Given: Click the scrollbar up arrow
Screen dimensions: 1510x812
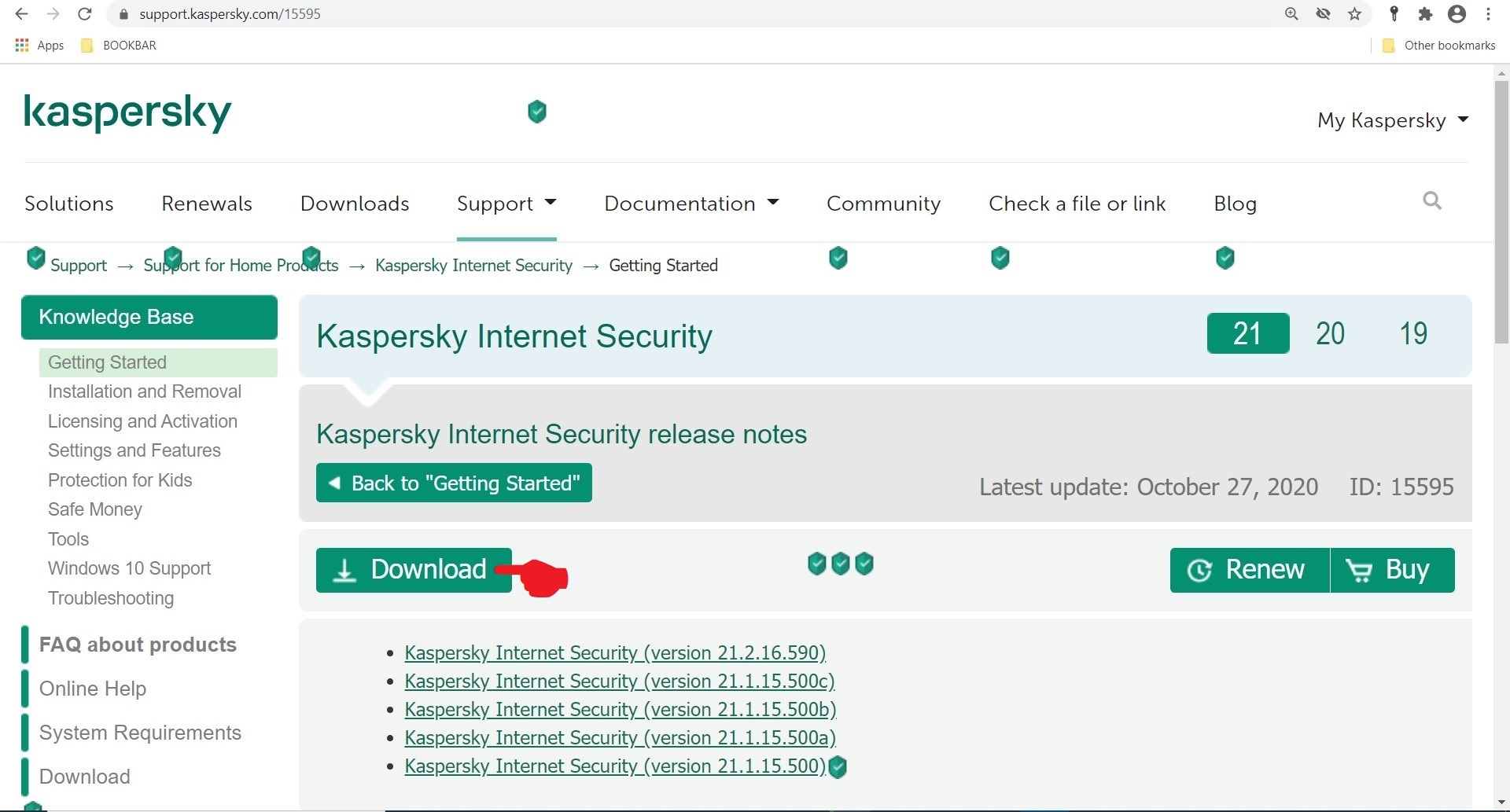Looking at the screenshot, I should point(1501,73).
